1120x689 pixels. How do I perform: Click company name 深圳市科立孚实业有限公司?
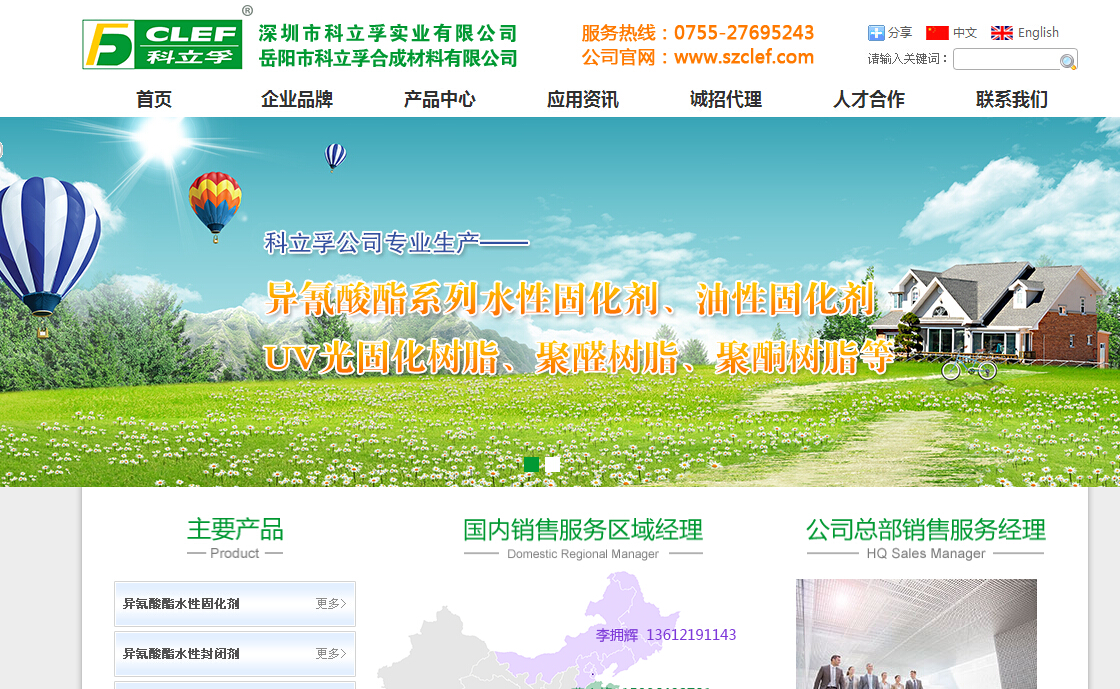click(x=388, y=34)
